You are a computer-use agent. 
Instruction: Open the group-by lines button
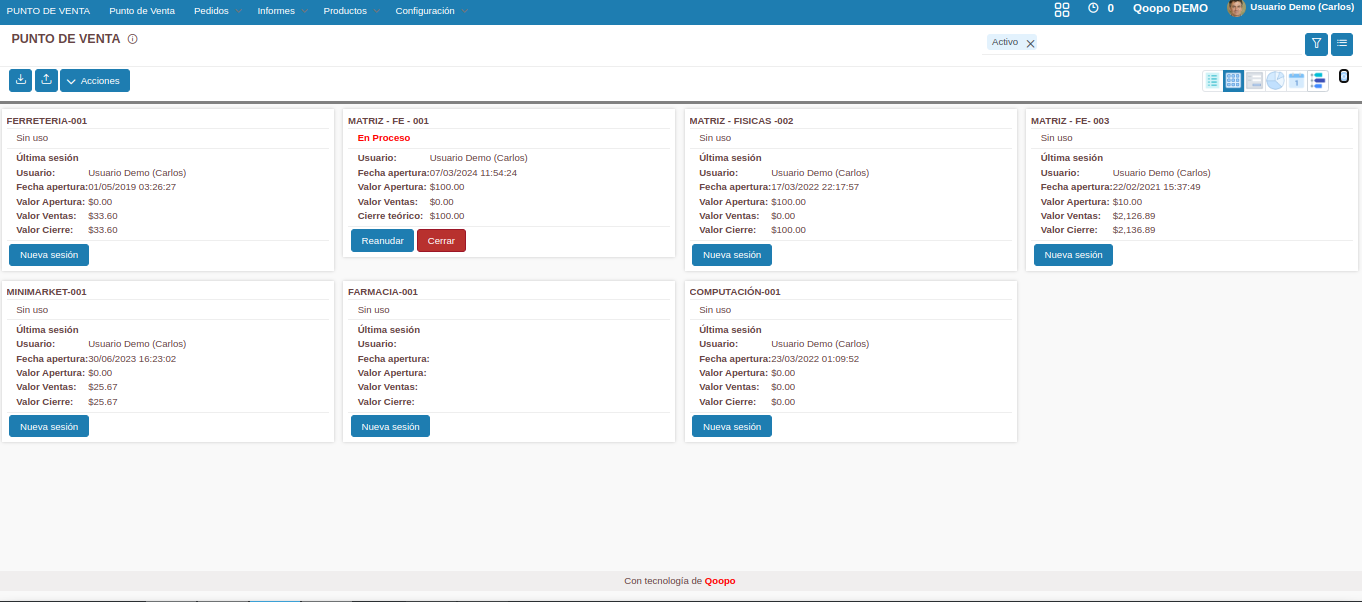click(1342, 43)
